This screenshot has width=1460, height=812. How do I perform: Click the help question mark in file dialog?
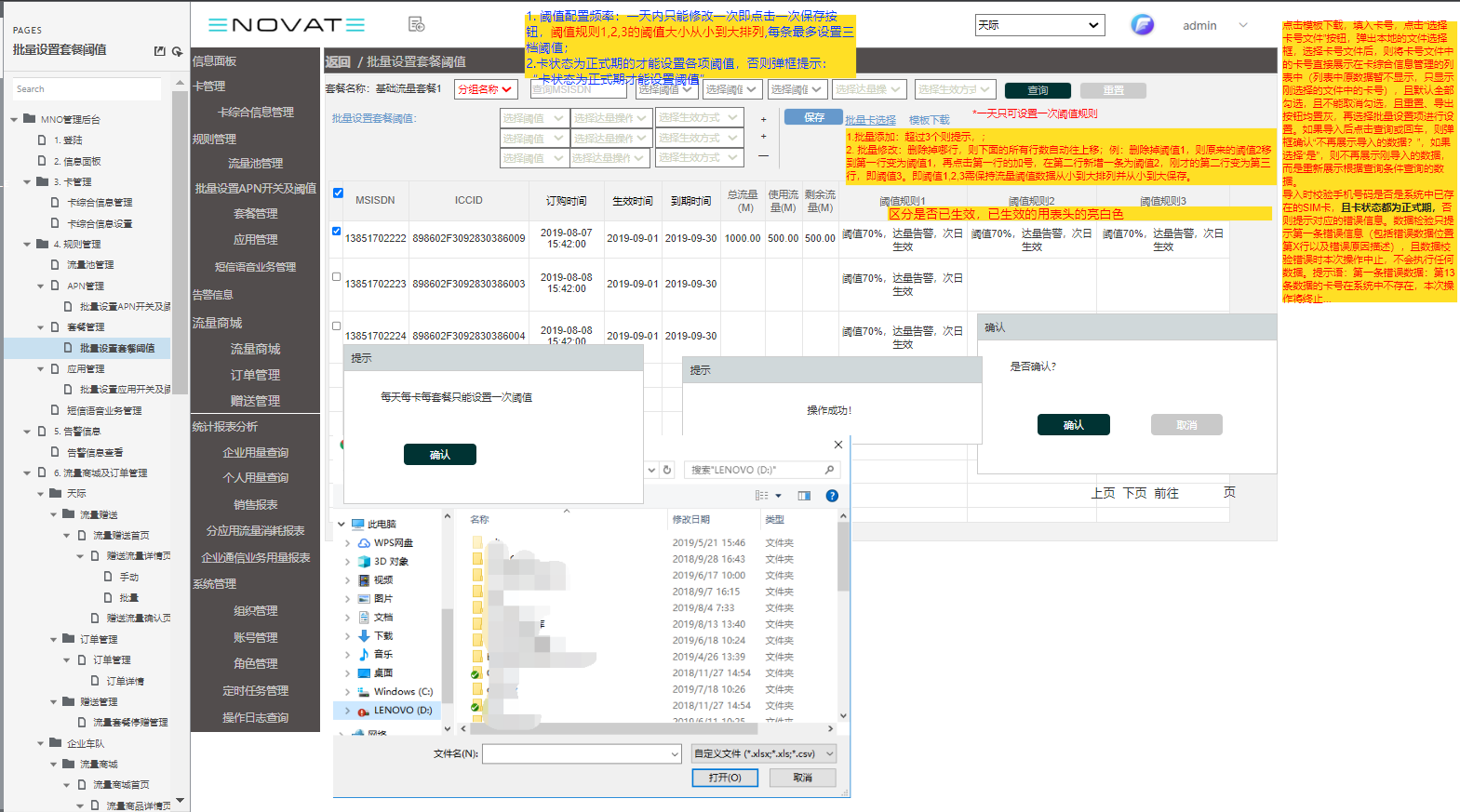click(832, 496)
